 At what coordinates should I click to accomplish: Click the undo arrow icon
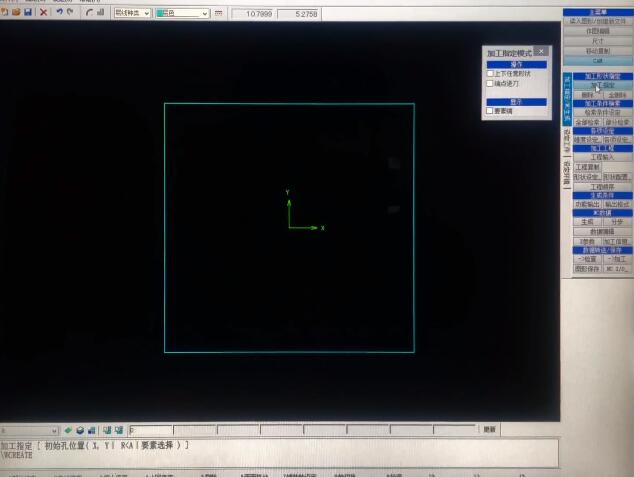[x=59, y=13]
